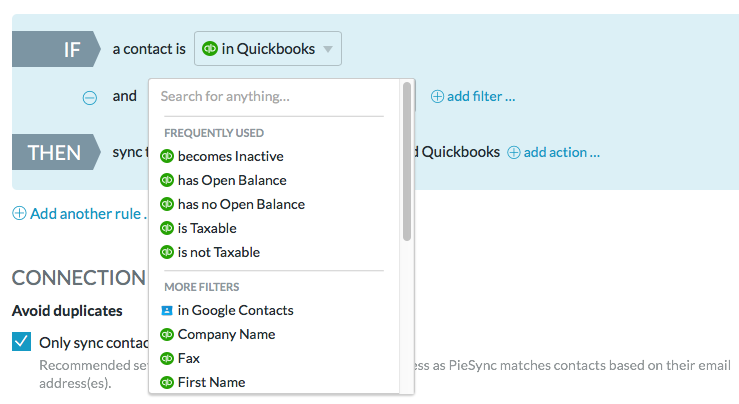Screen dimensions: 739x404
Task: Click the plus icon beside add filter
Action: (x=437, y=96)
